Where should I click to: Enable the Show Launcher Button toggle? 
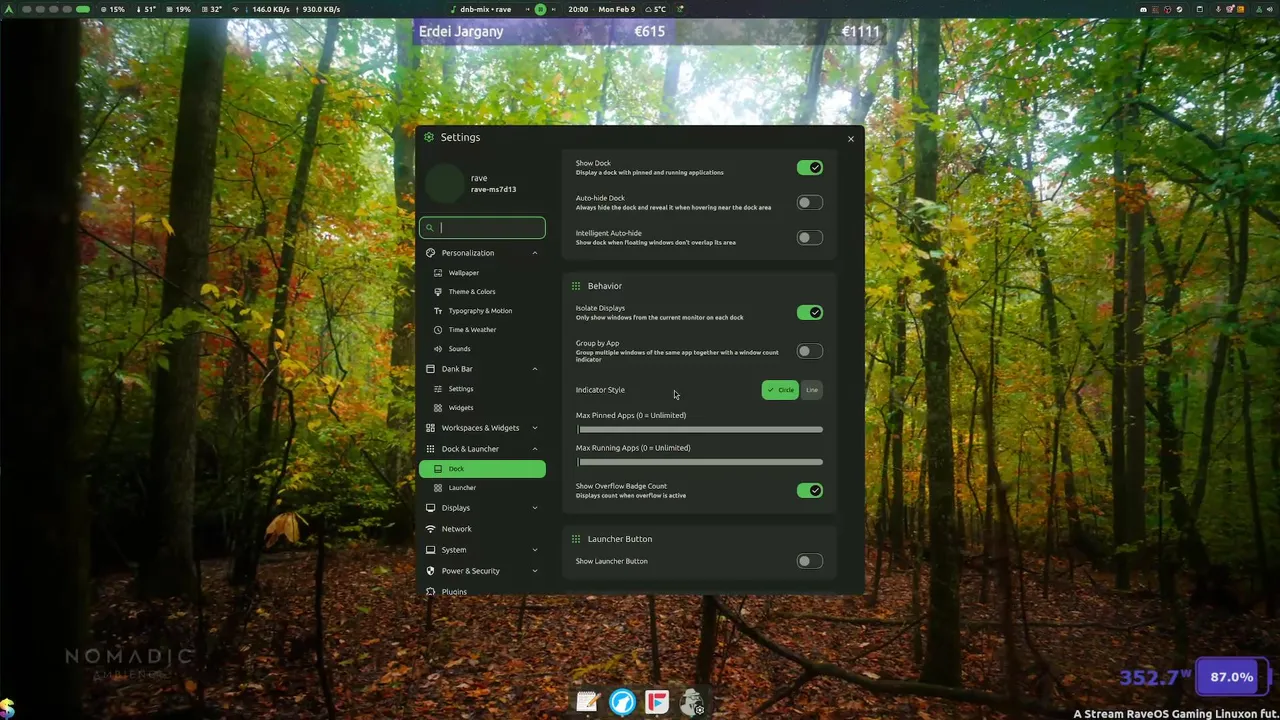[x=810, y=561]
